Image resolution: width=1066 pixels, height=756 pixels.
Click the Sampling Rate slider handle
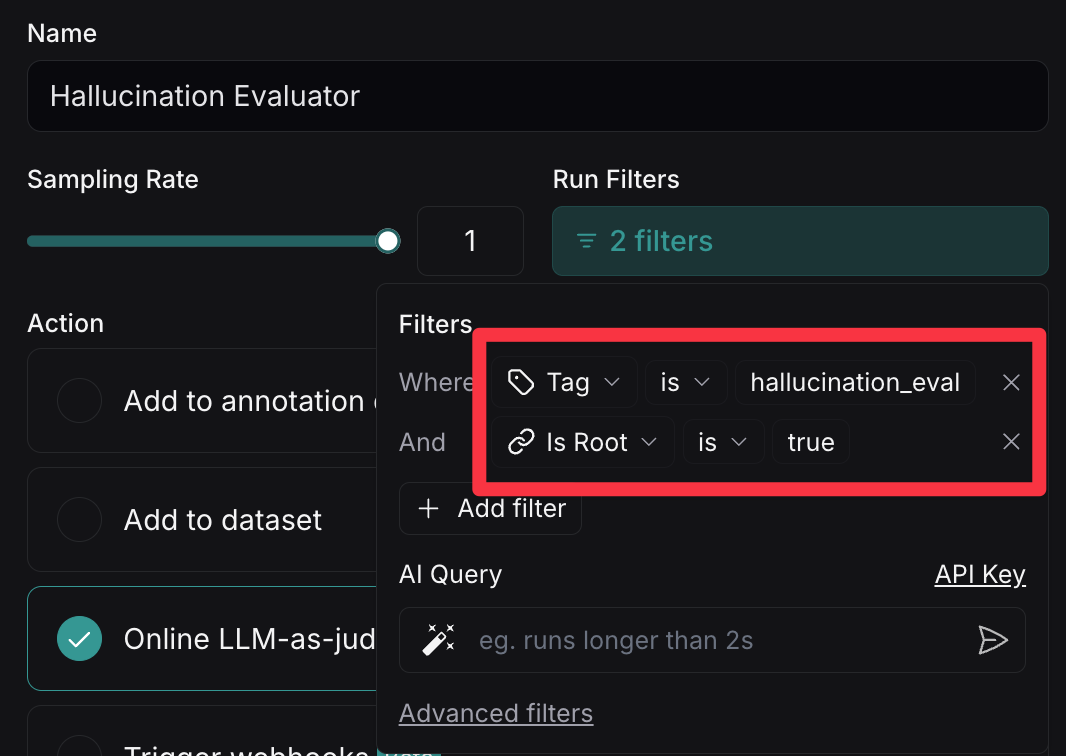click(388, 241)
